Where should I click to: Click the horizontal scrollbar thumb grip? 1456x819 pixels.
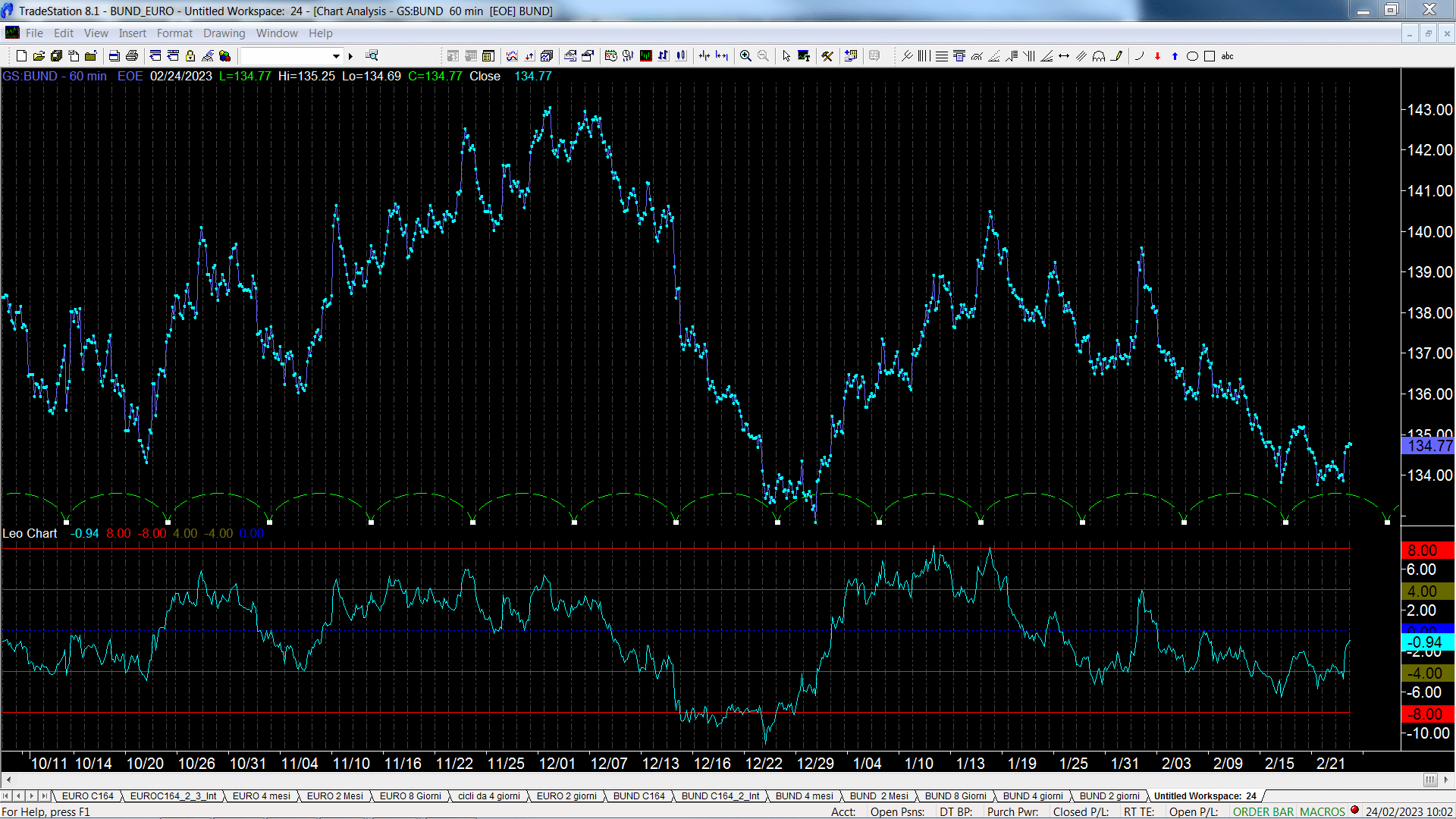[1430, 780]
